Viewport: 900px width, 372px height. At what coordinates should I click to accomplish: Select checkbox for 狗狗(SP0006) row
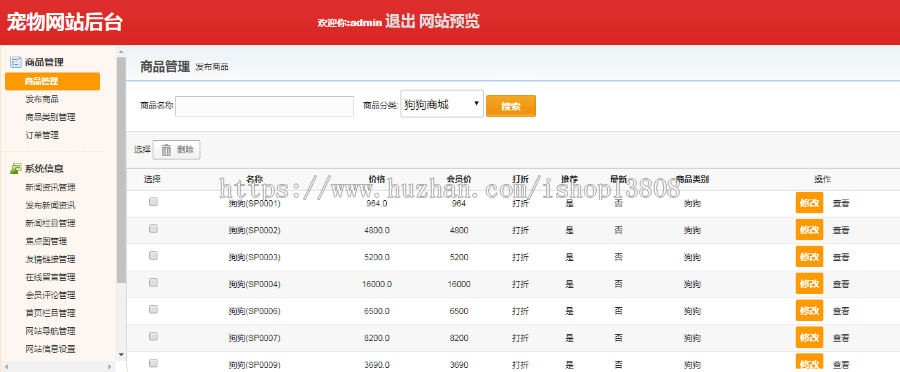pyautogui.click(x=153, y=309)
